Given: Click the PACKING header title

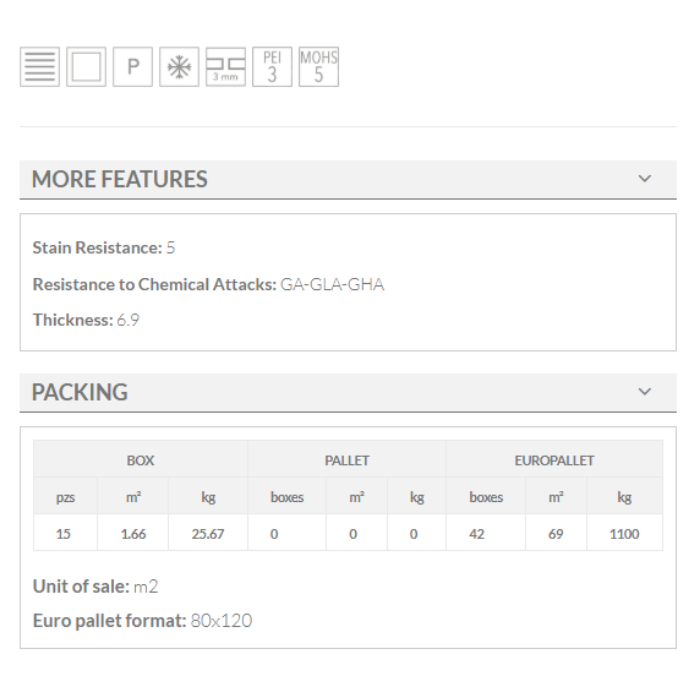Looking at the screenshot, I should (x=80, y=393).
